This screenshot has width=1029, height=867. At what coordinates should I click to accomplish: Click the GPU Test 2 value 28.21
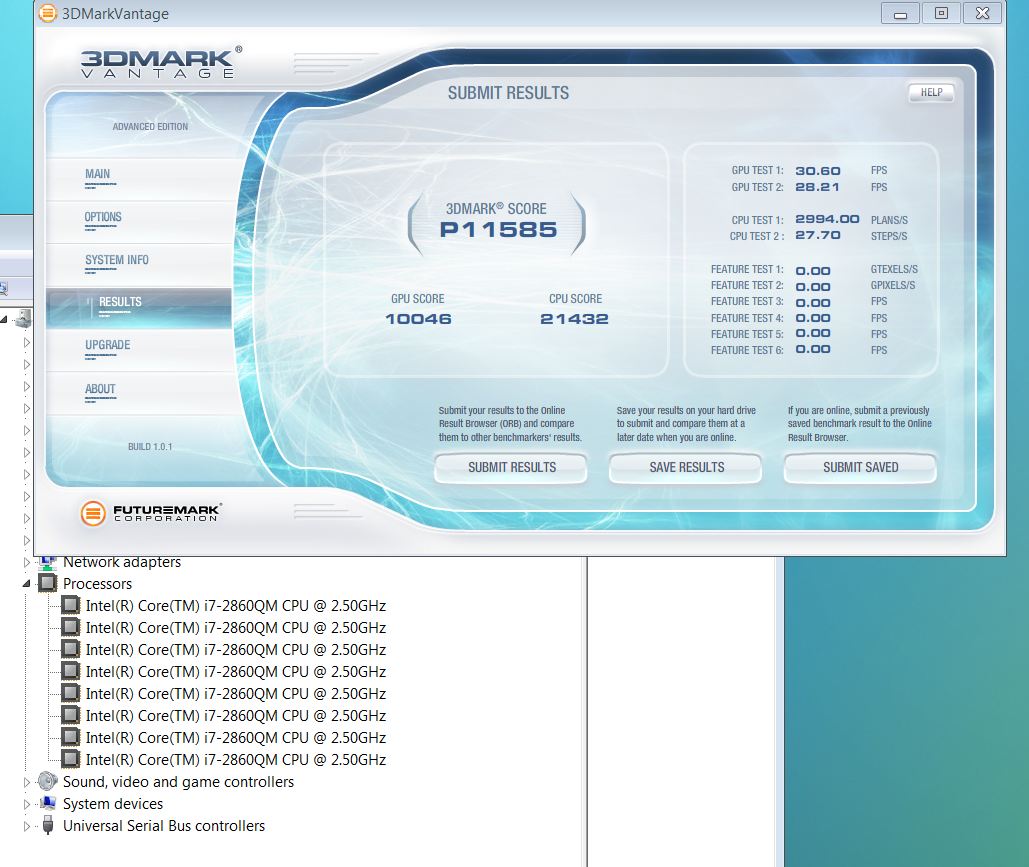(818, 187)
